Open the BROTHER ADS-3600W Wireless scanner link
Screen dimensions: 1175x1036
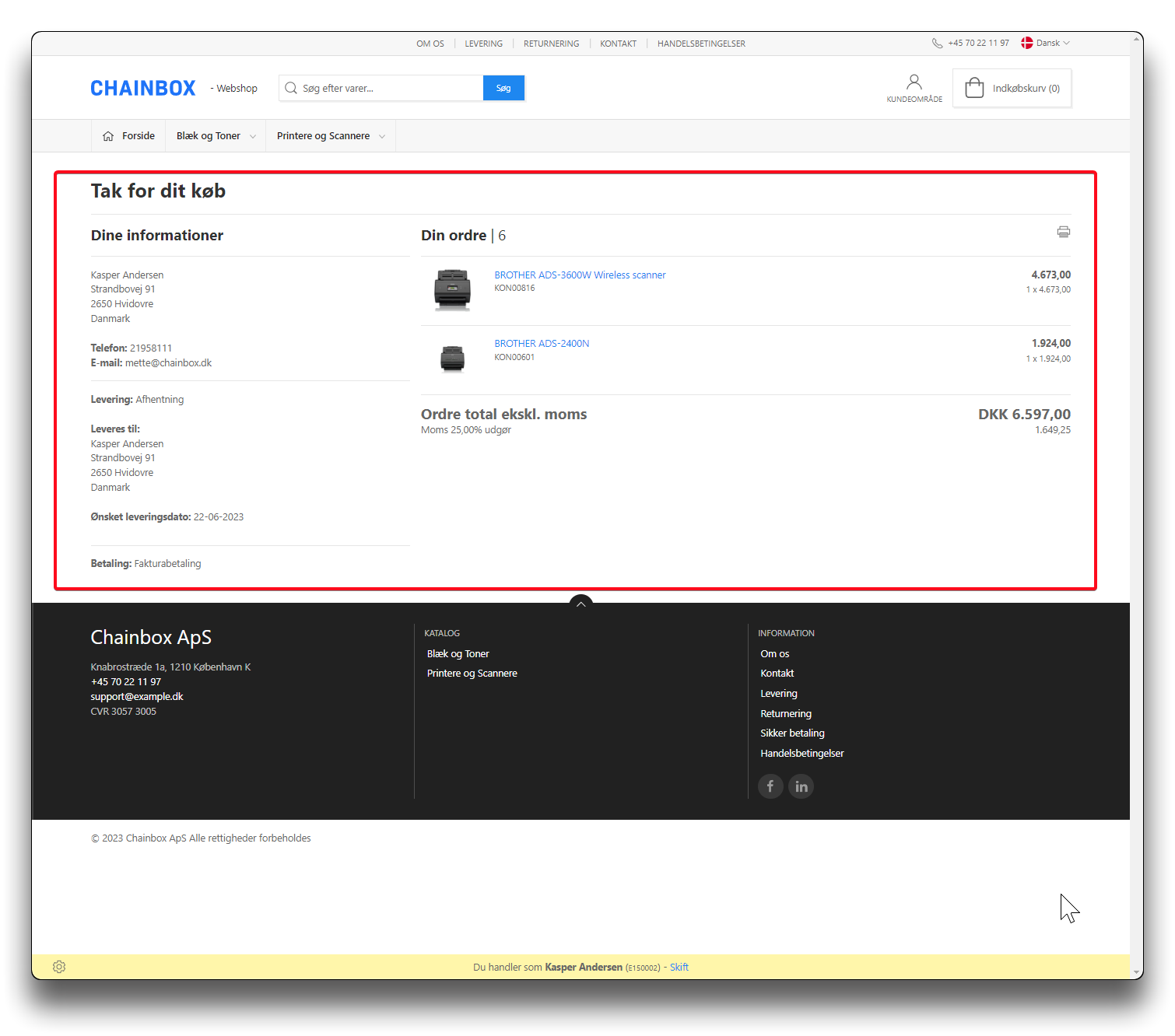pos(580,275)
